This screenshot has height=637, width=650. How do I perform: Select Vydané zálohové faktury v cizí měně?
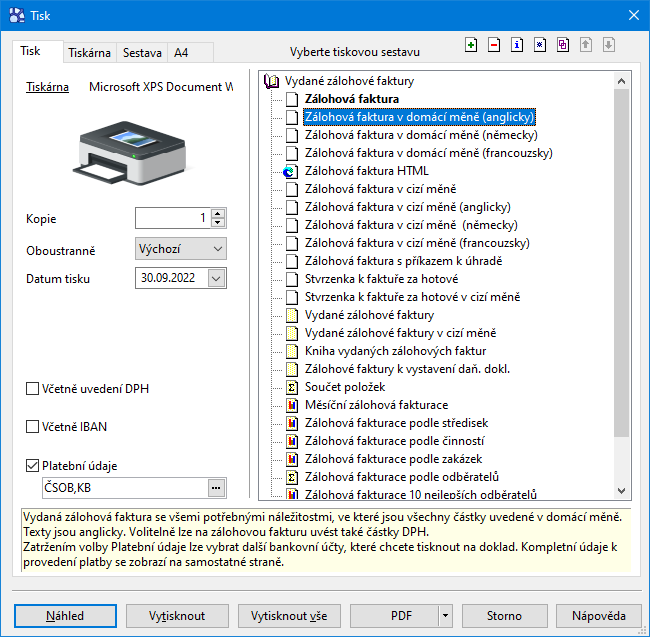tap(400, 333)
